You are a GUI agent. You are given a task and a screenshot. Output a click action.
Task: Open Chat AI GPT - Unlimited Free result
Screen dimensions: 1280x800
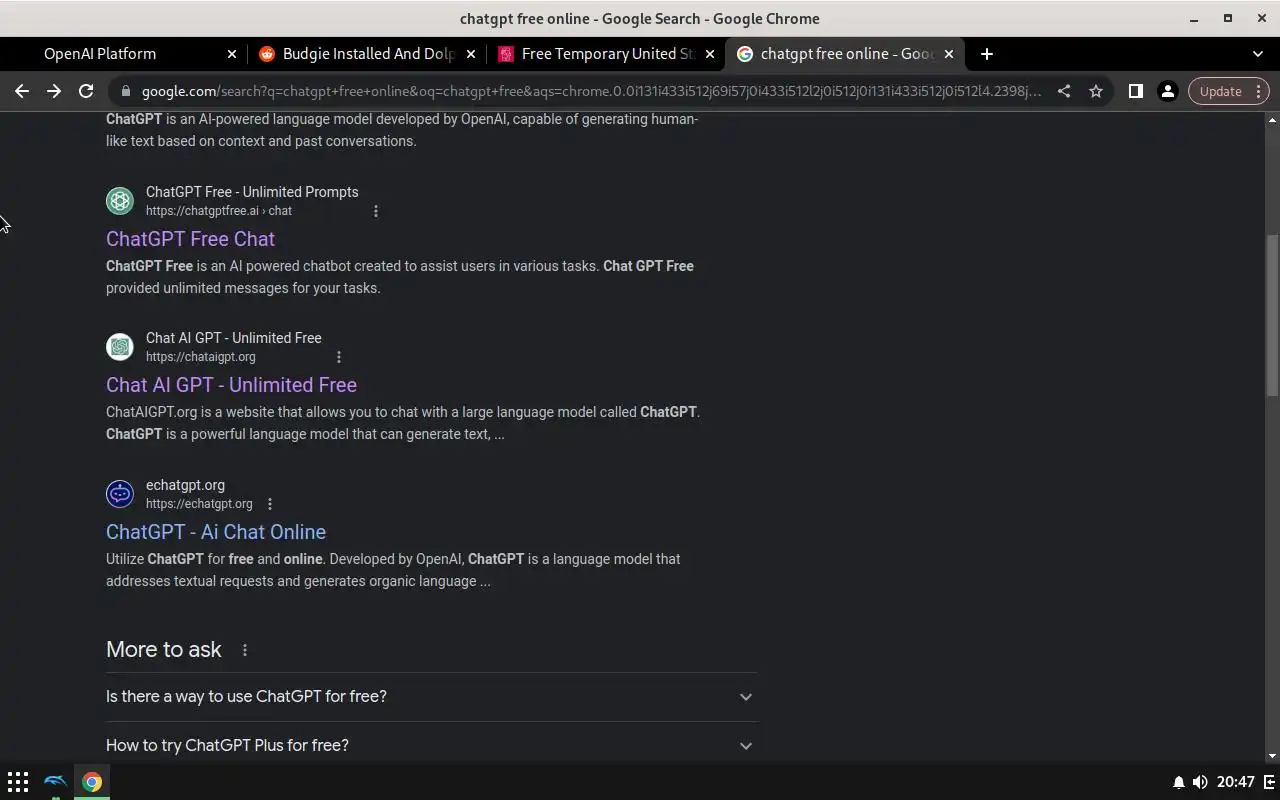(x=231, y=385)
